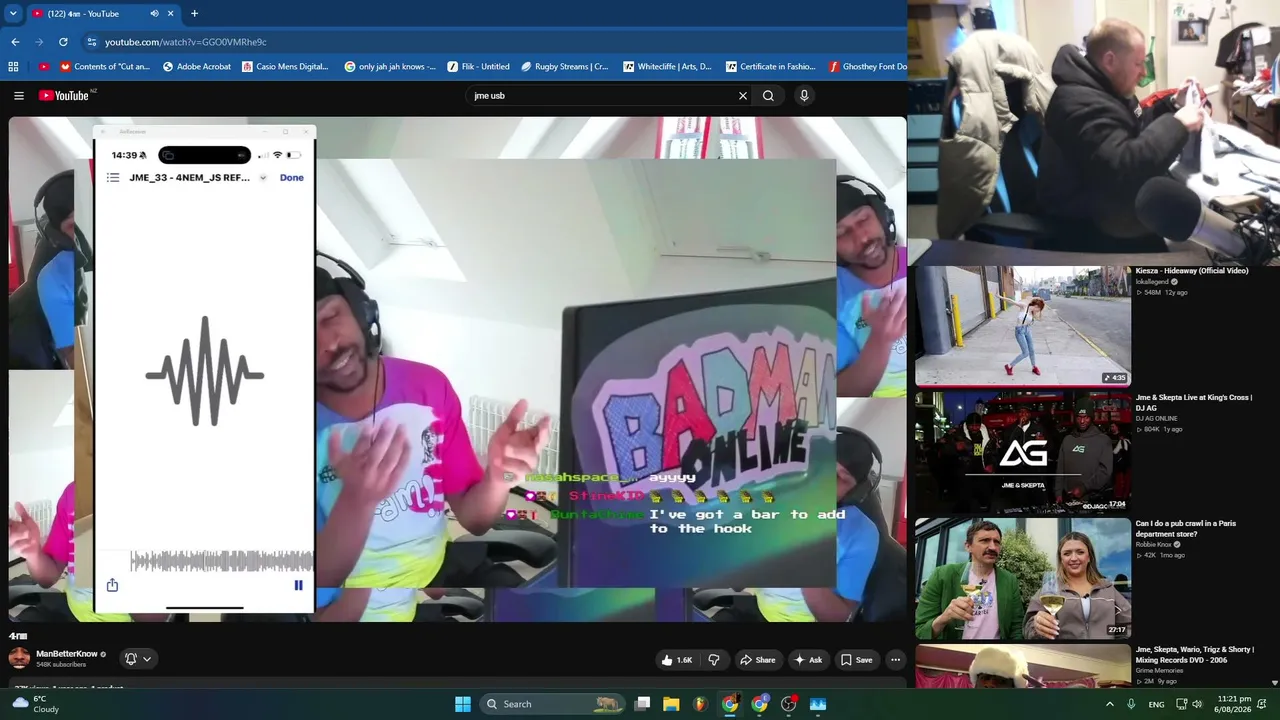
Task: Open the 'Certificate in Fashio...' bookmark
Action: pos(770,67)
